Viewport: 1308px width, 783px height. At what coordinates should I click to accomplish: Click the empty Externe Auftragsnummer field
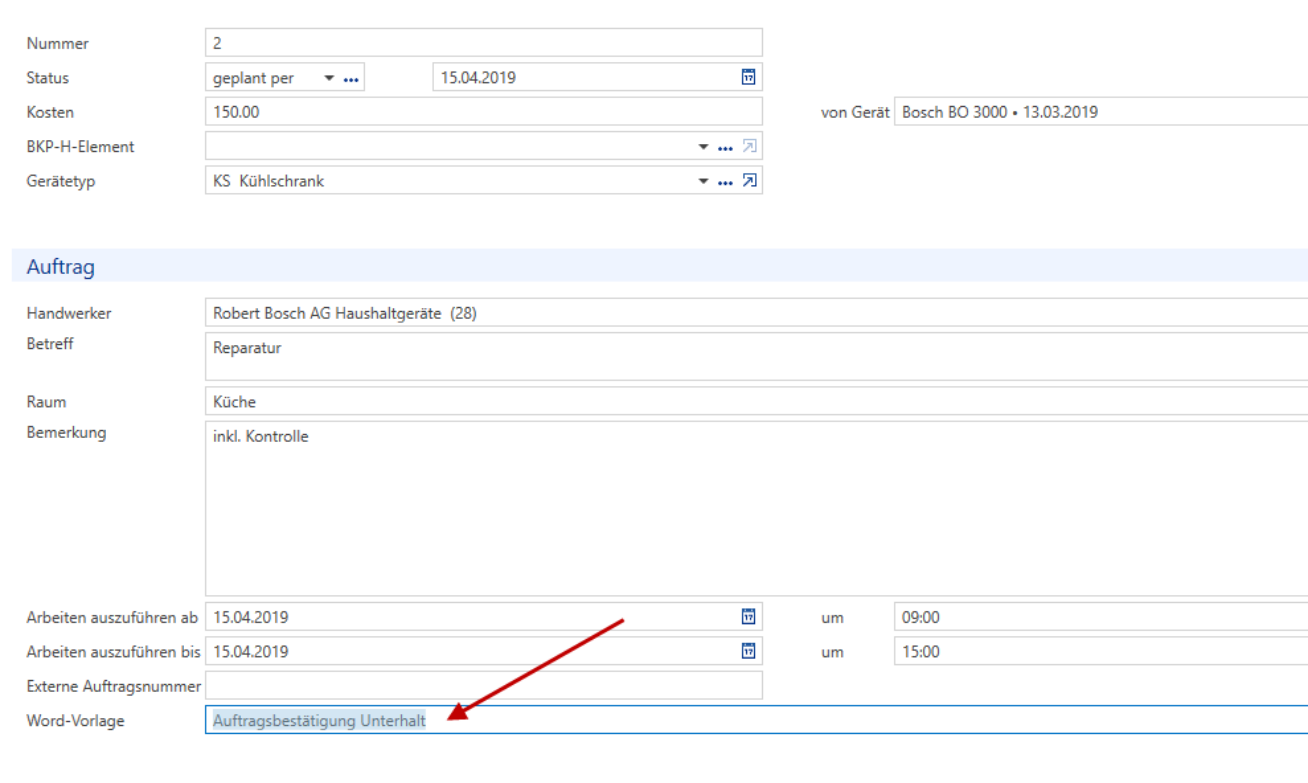click(484, 685)
